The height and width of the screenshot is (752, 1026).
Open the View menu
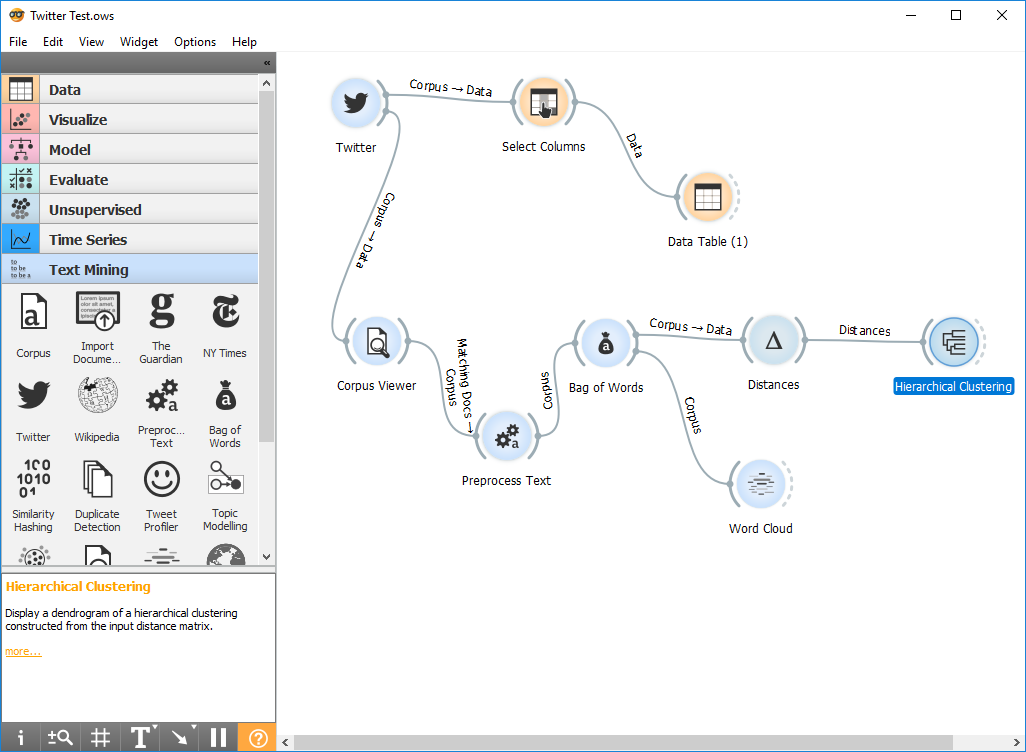tap(92, 42)
